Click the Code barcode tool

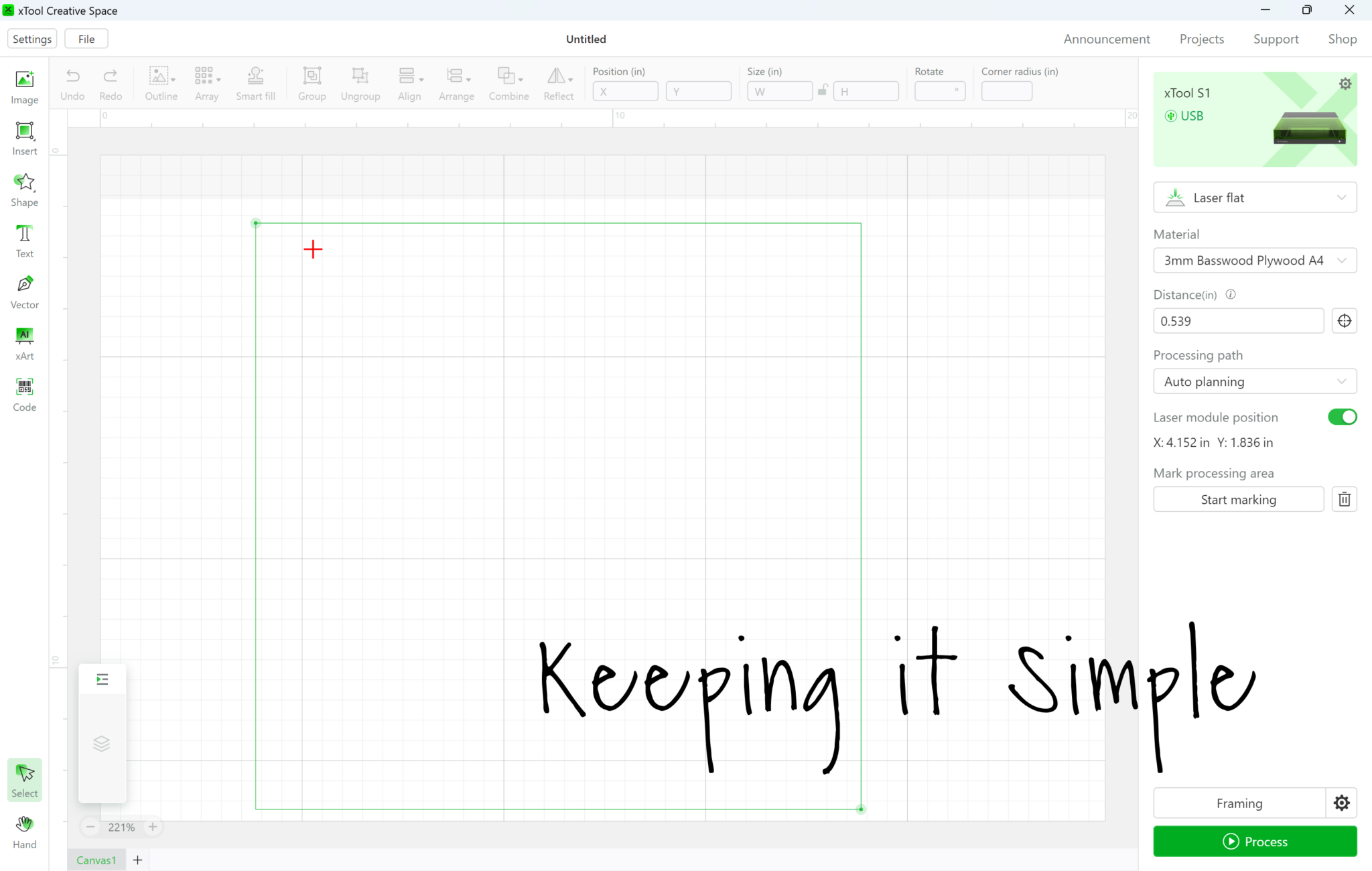tap(25, 394)
